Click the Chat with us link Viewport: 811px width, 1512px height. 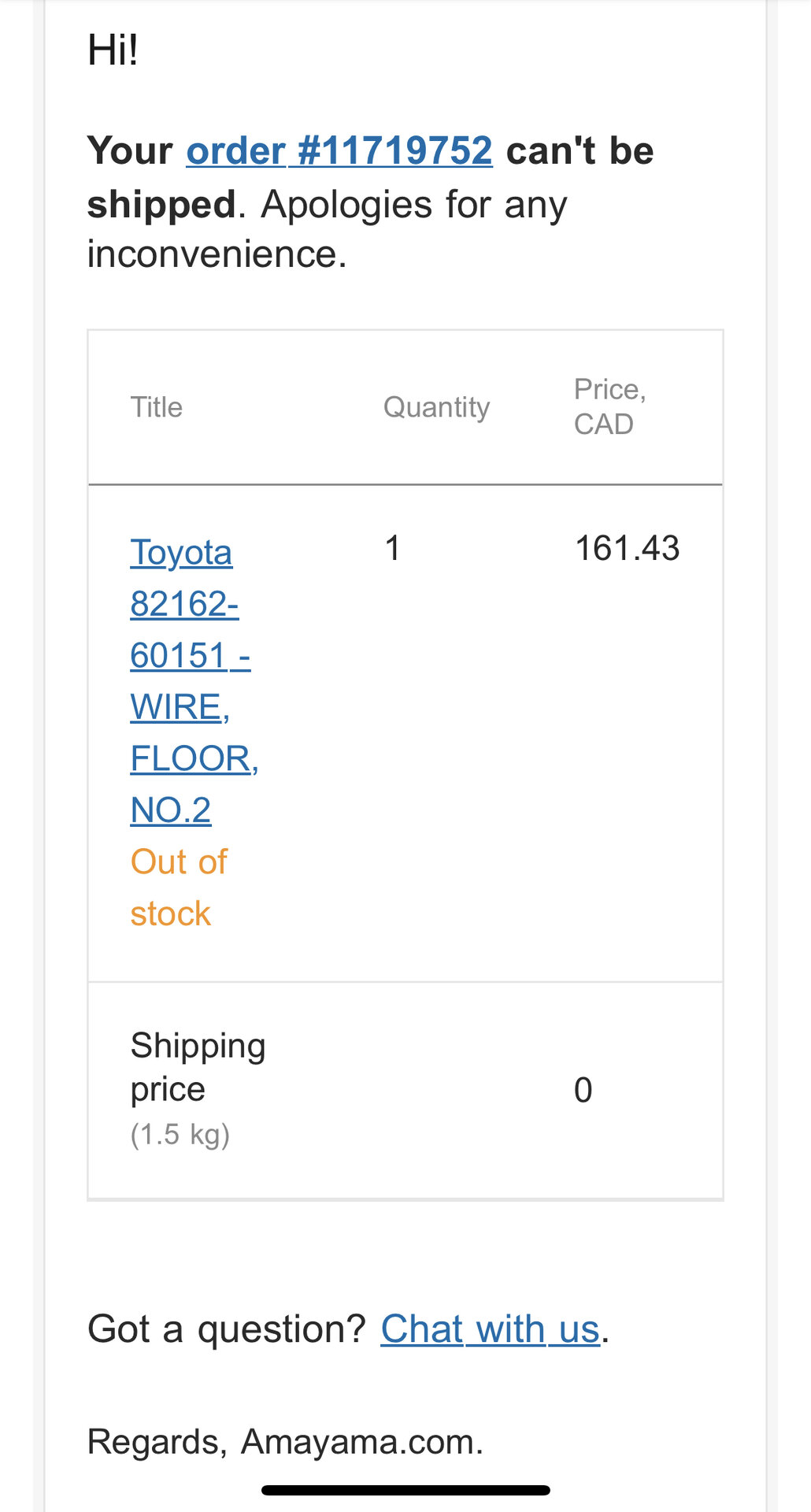point(490,1329)
